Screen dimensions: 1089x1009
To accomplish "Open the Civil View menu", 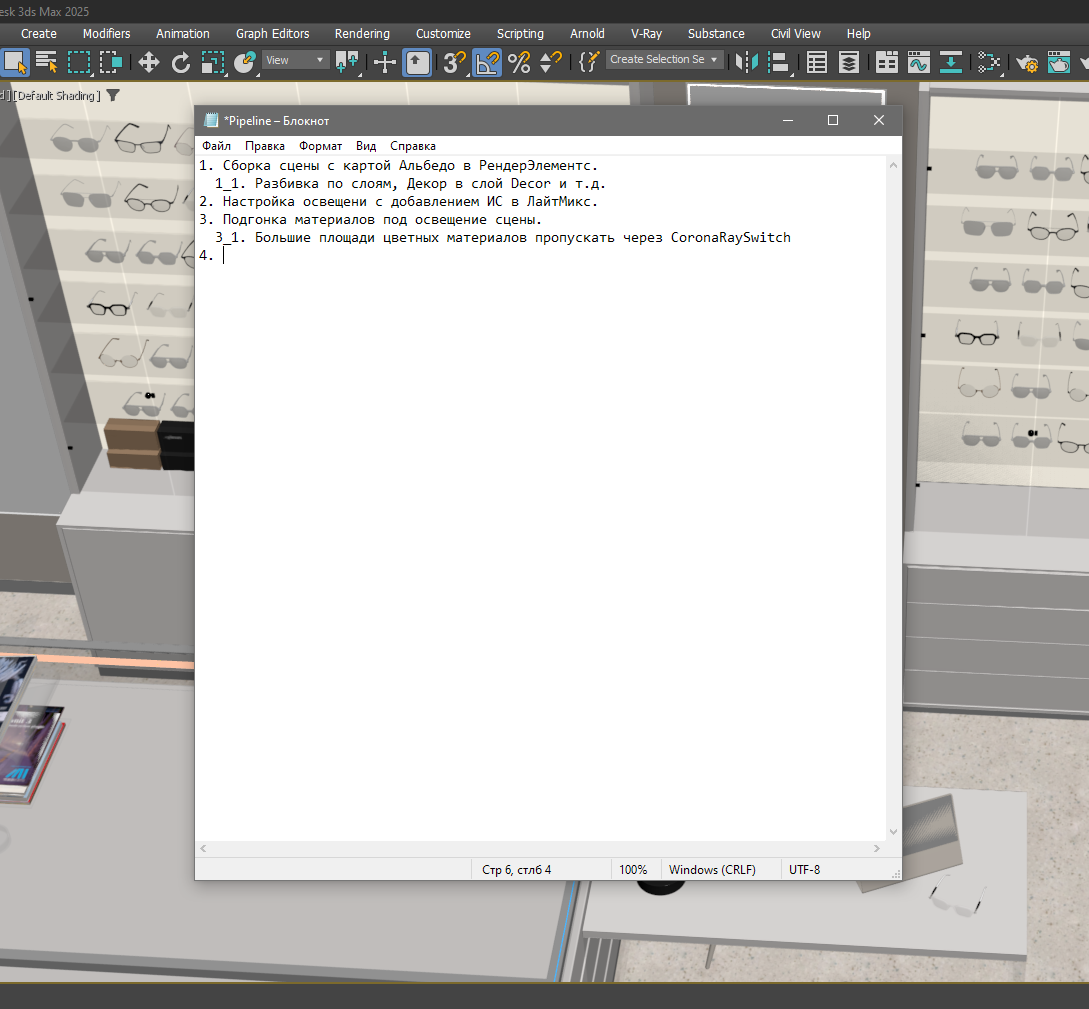I will tap(795, 33).
